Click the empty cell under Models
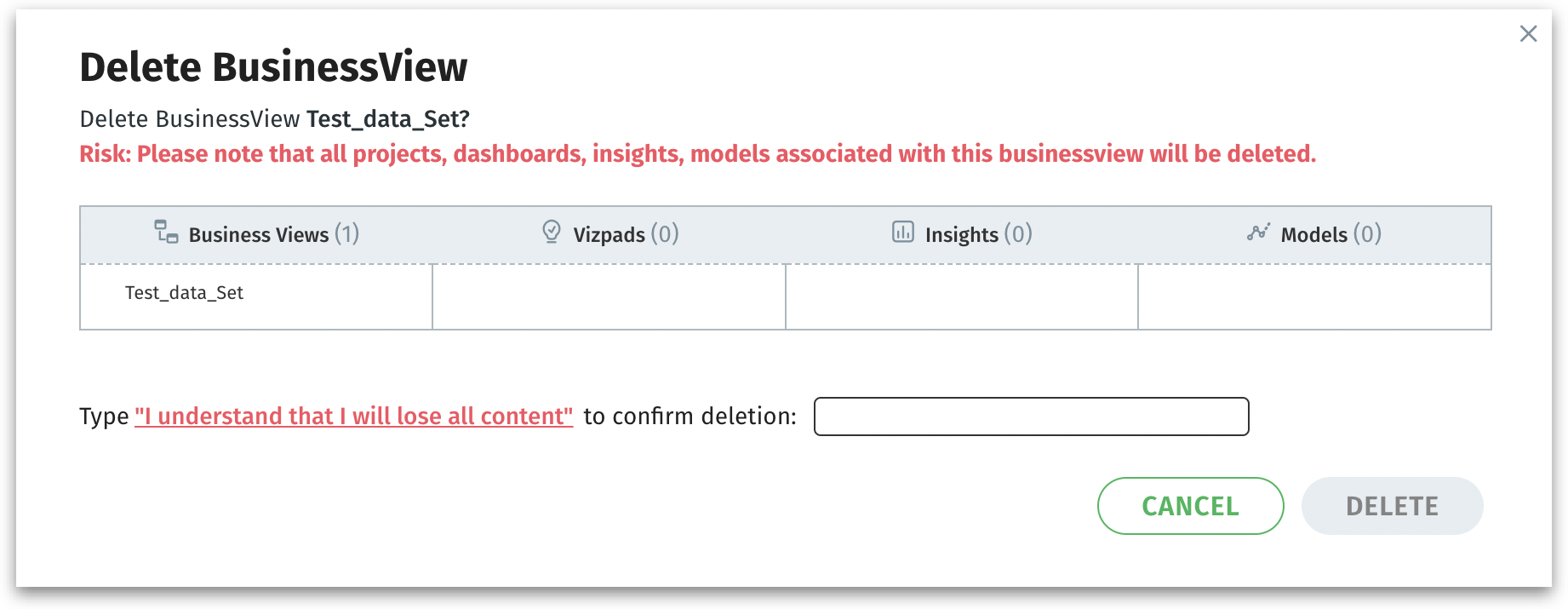This screenshot has height=609, width=1568. 1314,296
